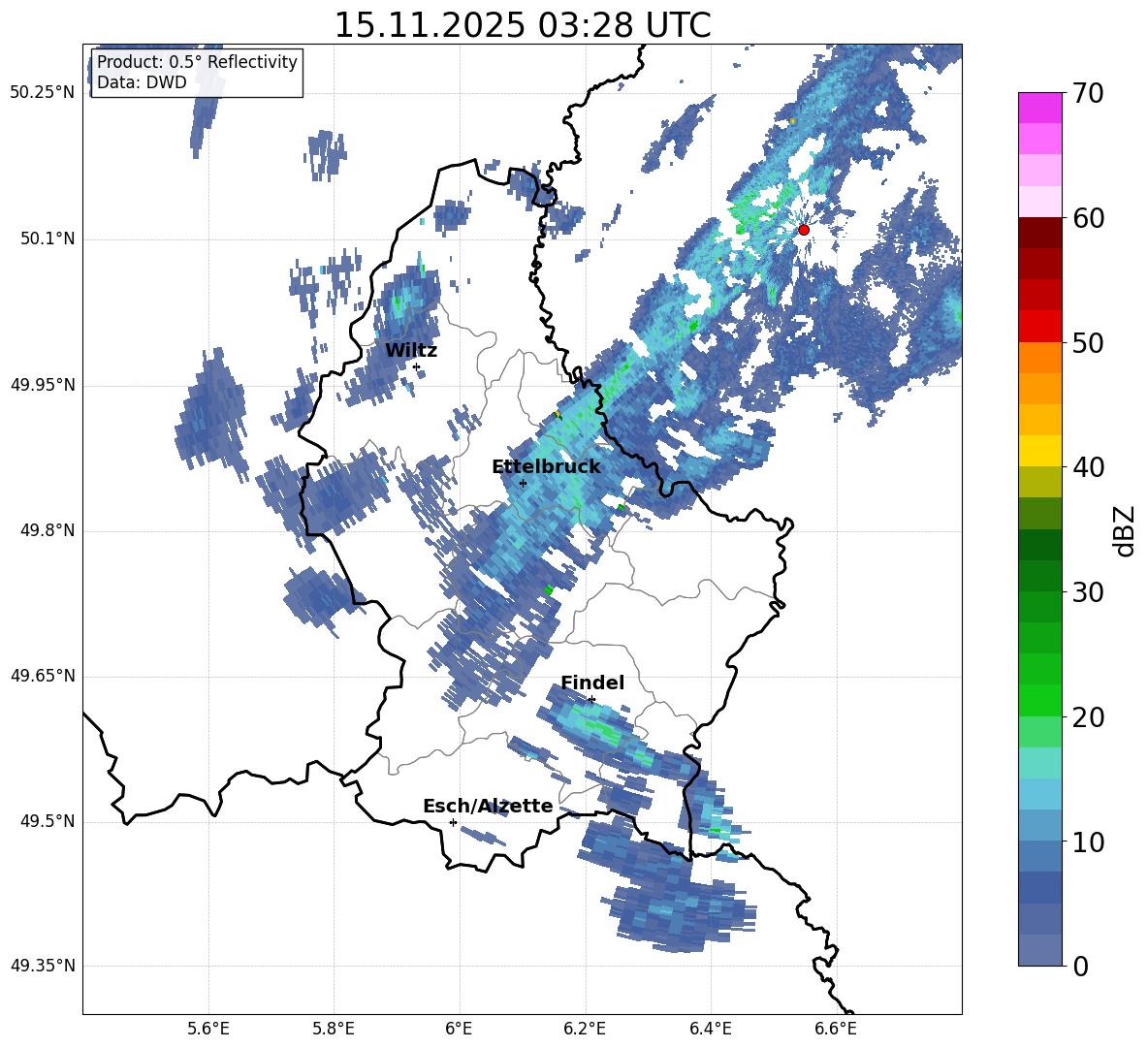This screenshot has height=1048, width=1148.
Task: Click the 6.2°E longitude label
Action: [585, 1029]
